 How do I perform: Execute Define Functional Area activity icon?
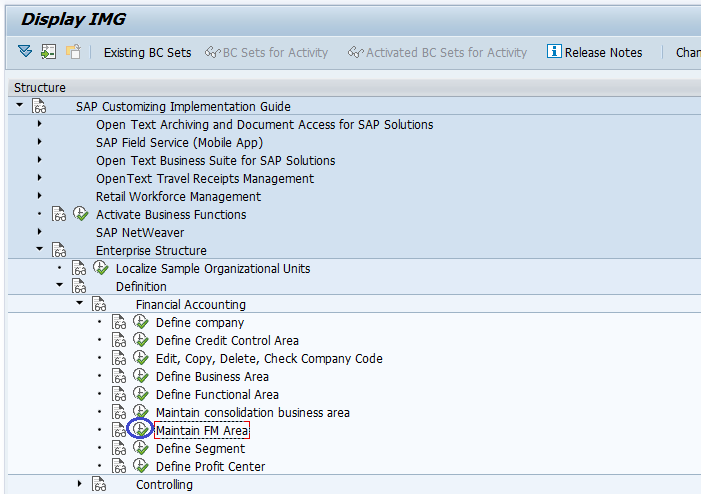click(141, 394)
